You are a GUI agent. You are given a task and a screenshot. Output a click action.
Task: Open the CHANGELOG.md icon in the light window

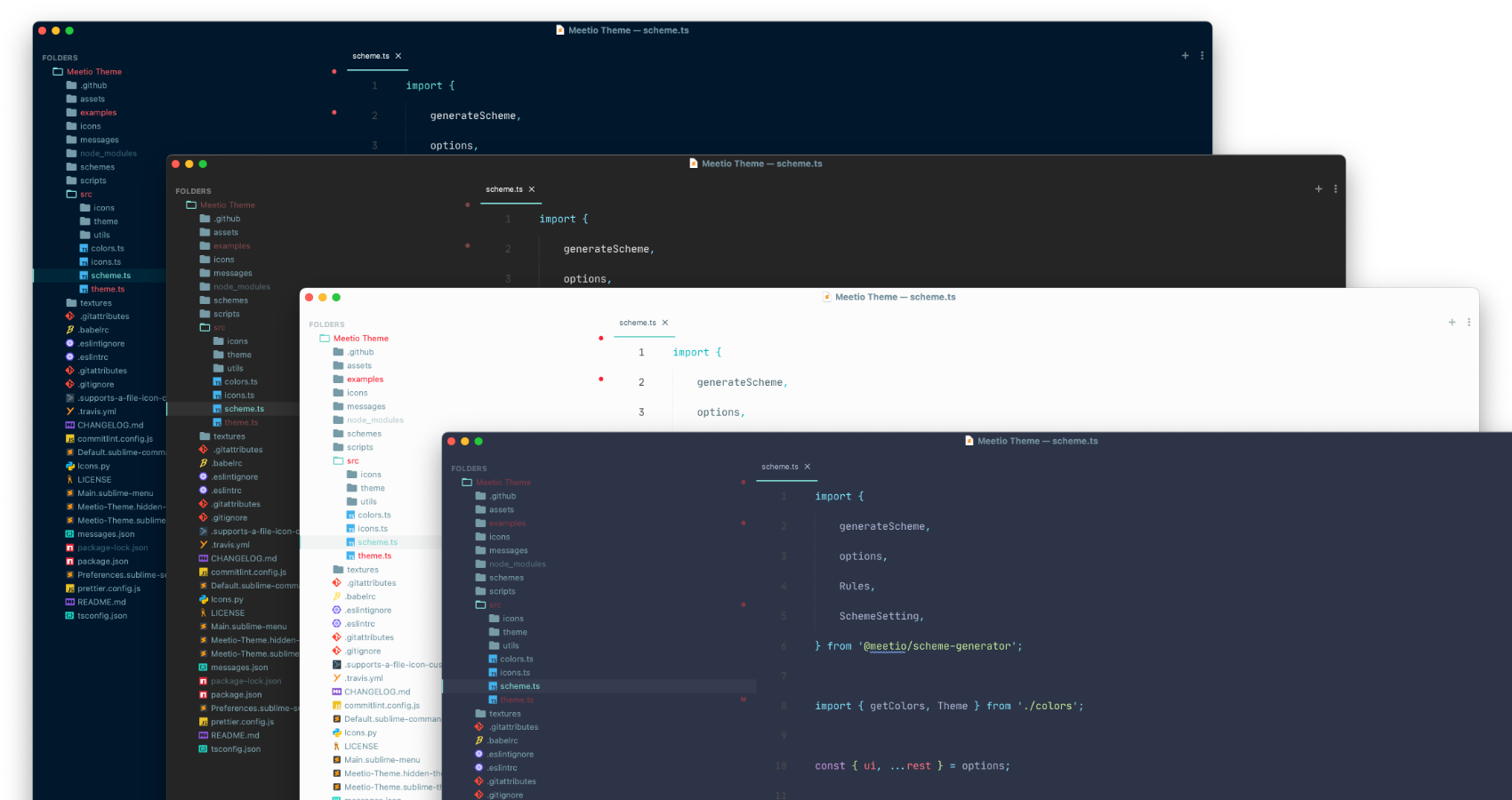(337, 692)
